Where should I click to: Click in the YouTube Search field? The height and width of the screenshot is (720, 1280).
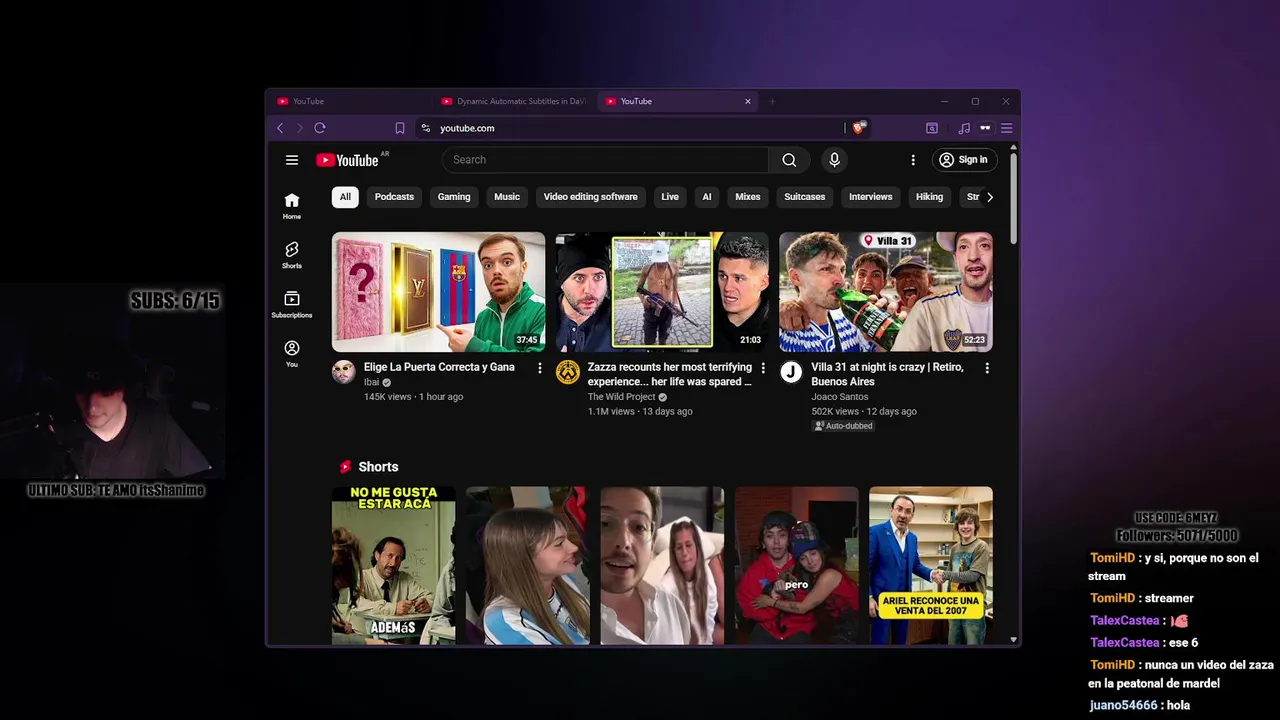[605, 160]
